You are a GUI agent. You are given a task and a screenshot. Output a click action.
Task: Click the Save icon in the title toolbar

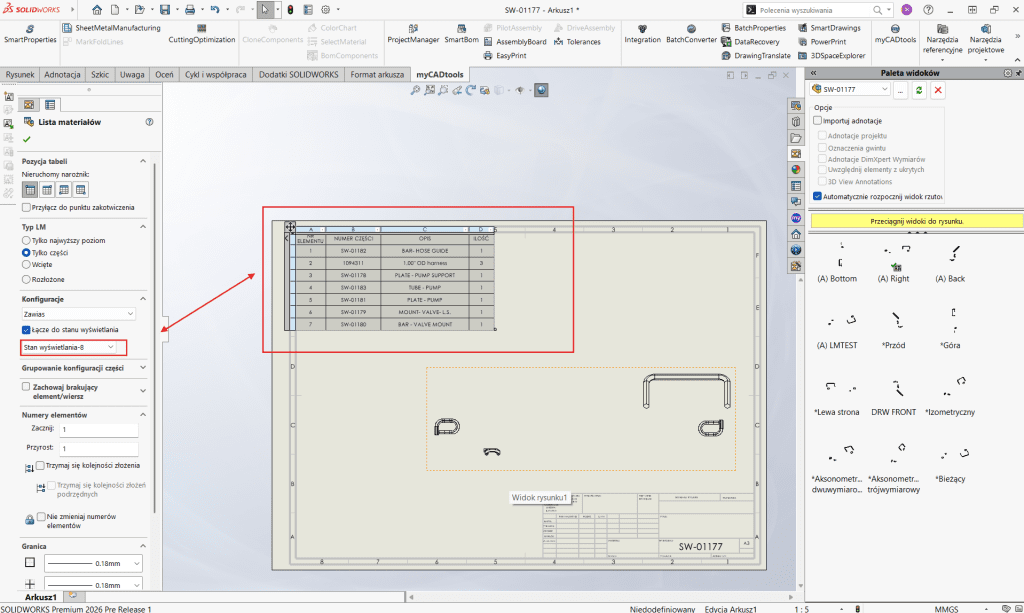[165, 9]
